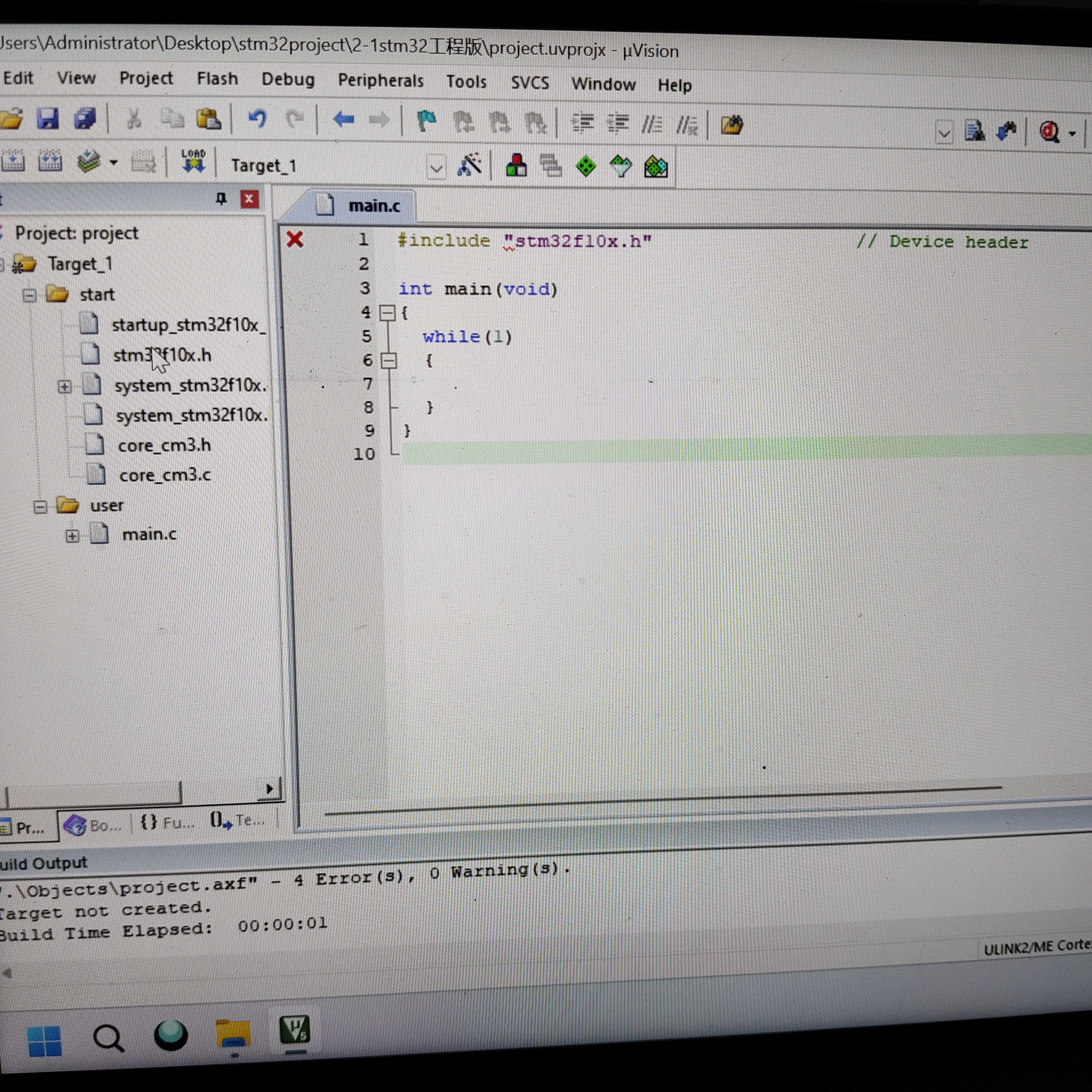Collapse the while-loop code fold on line 6
Image resolution: width=1092 pixels, height=1092 pixels.
389,360
